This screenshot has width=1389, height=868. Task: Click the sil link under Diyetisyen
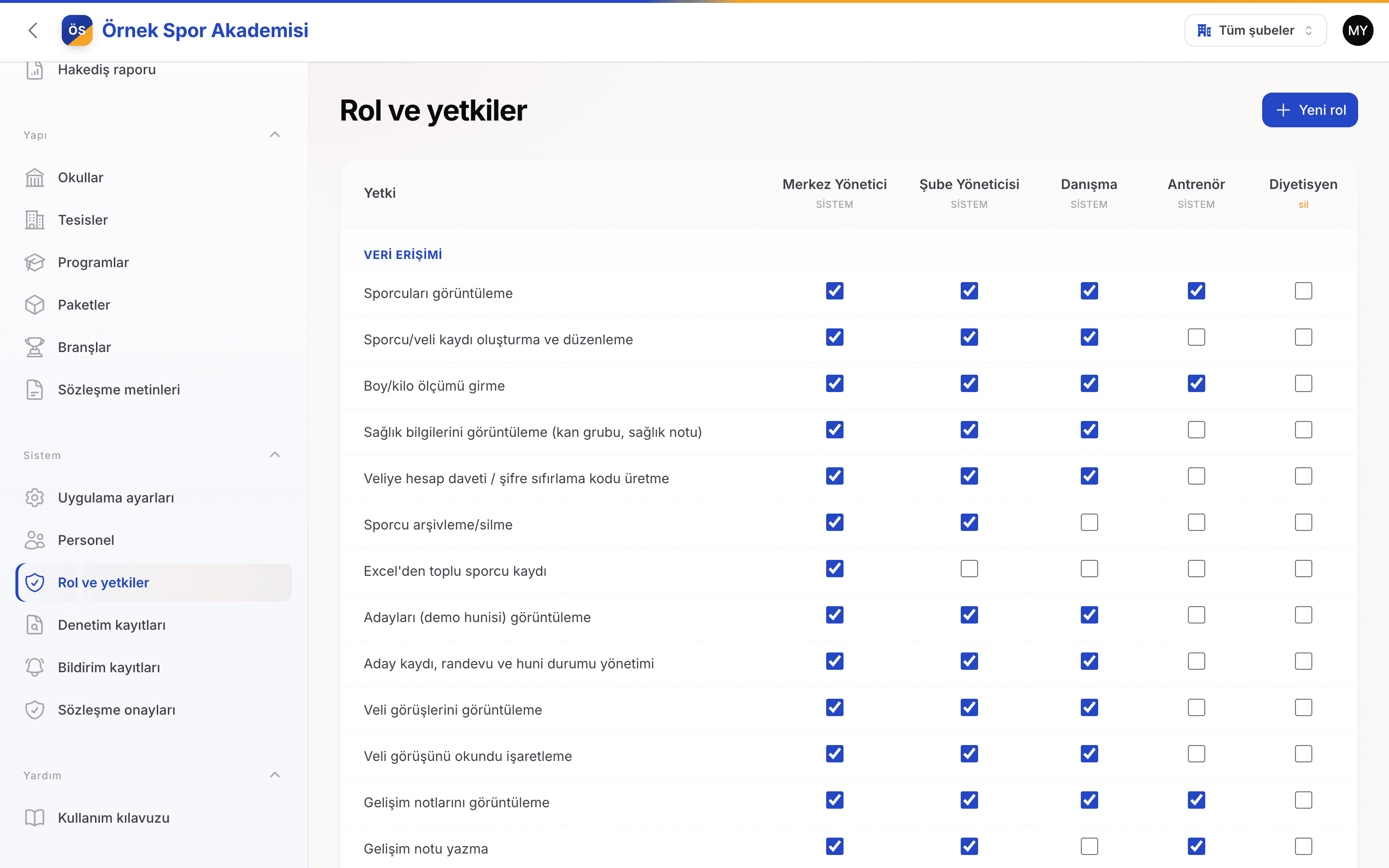[1304, 205]
